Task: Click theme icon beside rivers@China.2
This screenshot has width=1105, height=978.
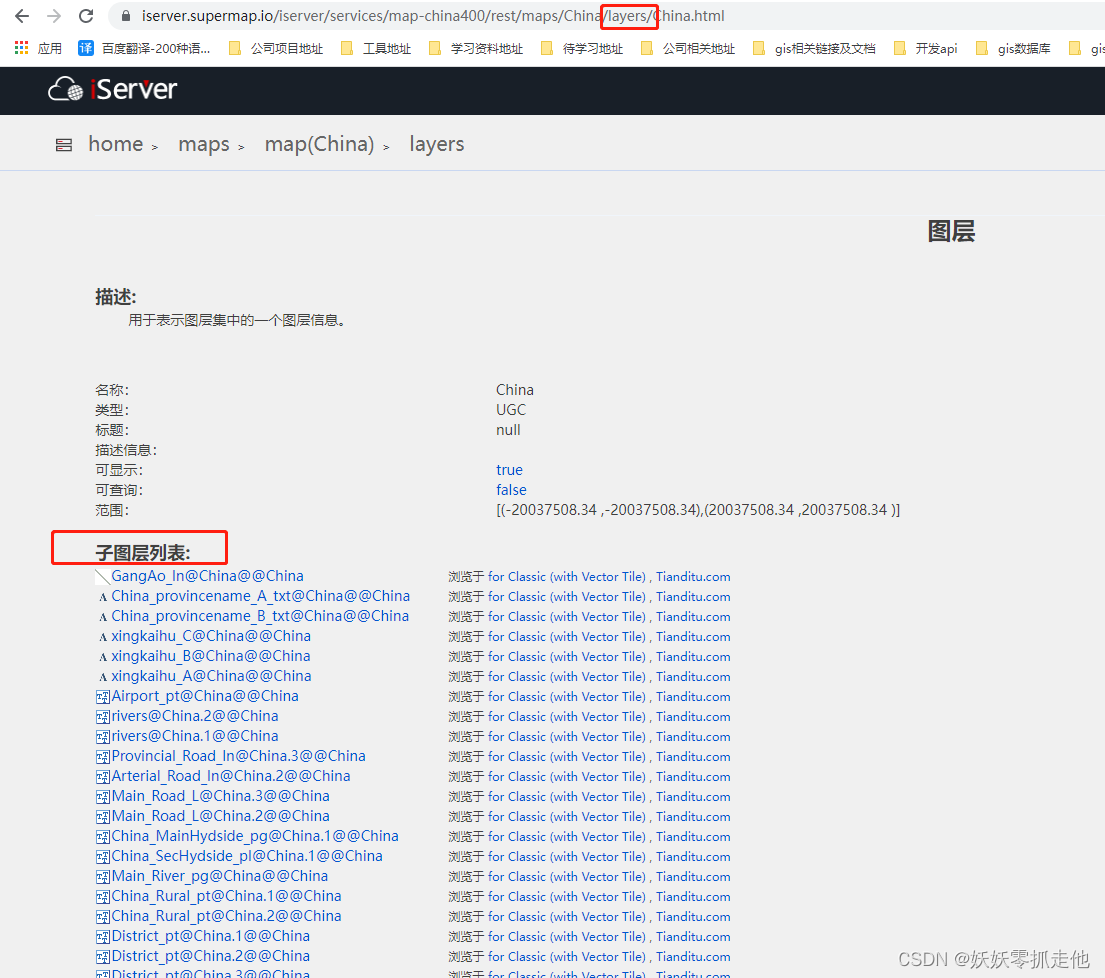Action: pos(103,717)
